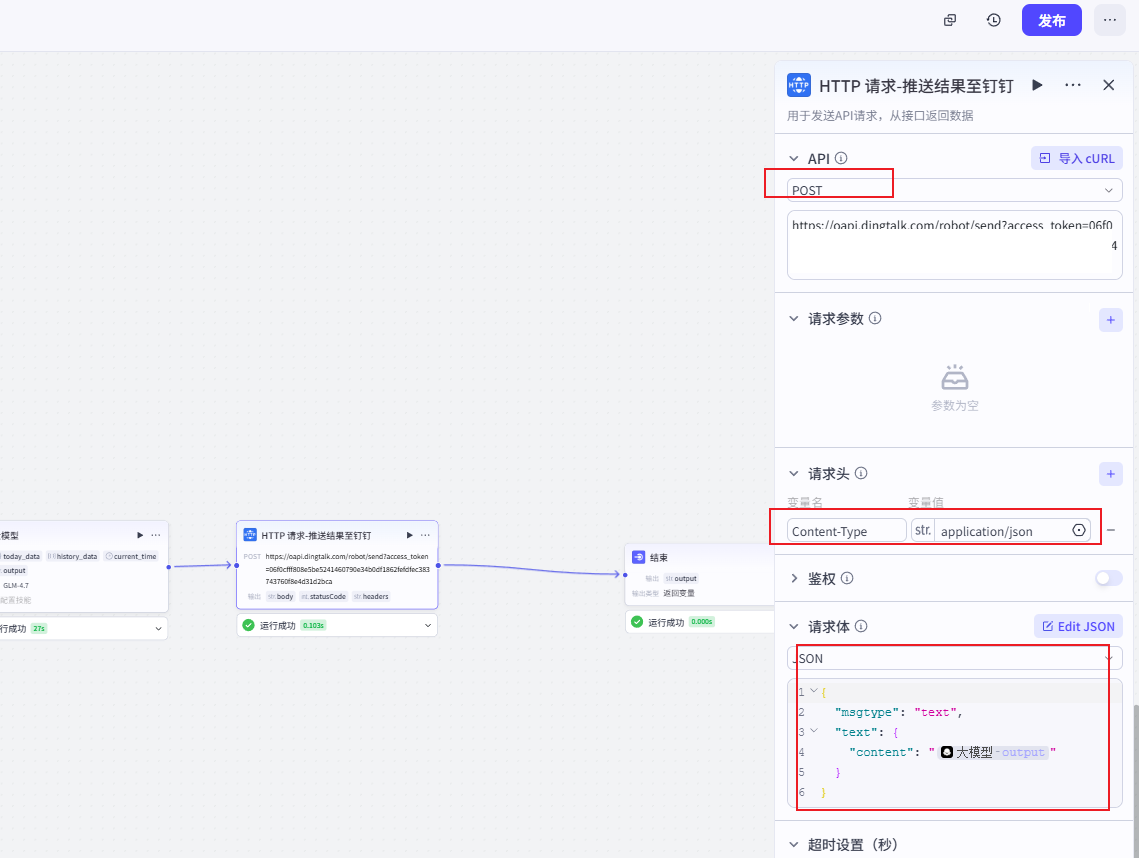Open the top bar more options menu
This screenshot has height=858, width=1139.
coord(1109,20)
